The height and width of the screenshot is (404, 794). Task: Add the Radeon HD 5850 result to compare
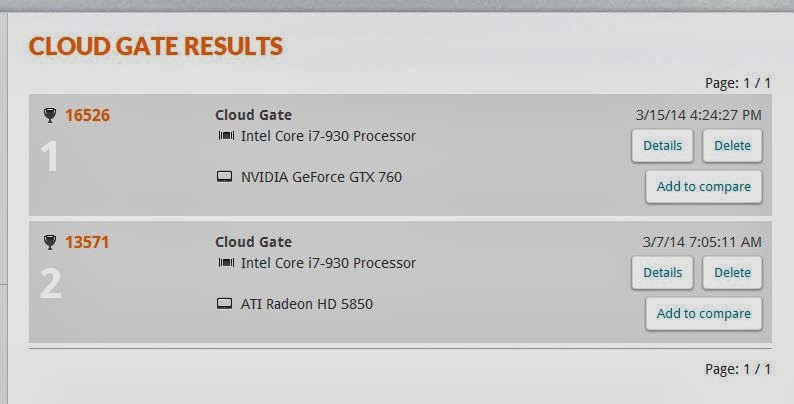click(704, 314)
